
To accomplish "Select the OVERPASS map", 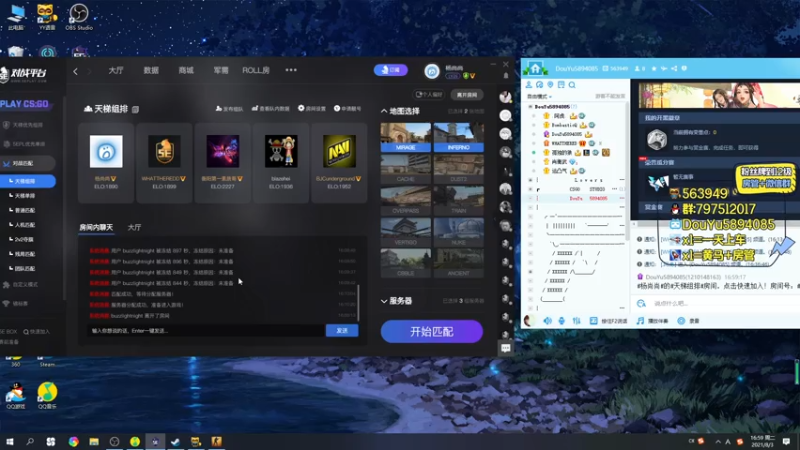I will coord(406,201).
